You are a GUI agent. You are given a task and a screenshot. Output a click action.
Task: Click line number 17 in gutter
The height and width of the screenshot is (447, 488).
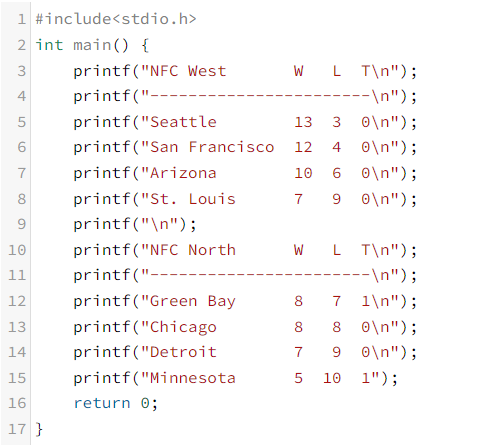[x=17, y=429]
